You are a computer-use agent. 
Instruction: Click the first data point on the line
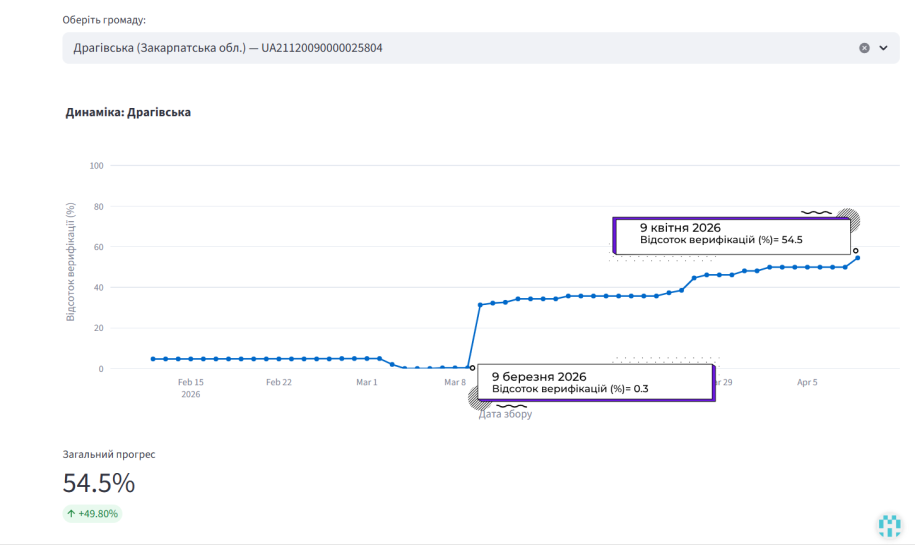(x=153, y=359)
